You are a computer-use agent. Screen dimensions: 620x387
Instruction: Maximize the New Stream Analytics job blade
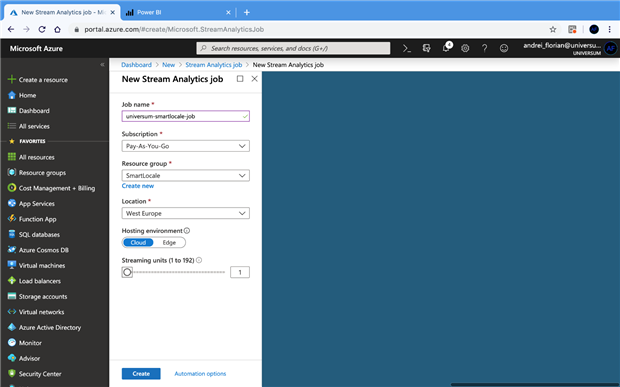pyautogui.click(x=240, y=79)
